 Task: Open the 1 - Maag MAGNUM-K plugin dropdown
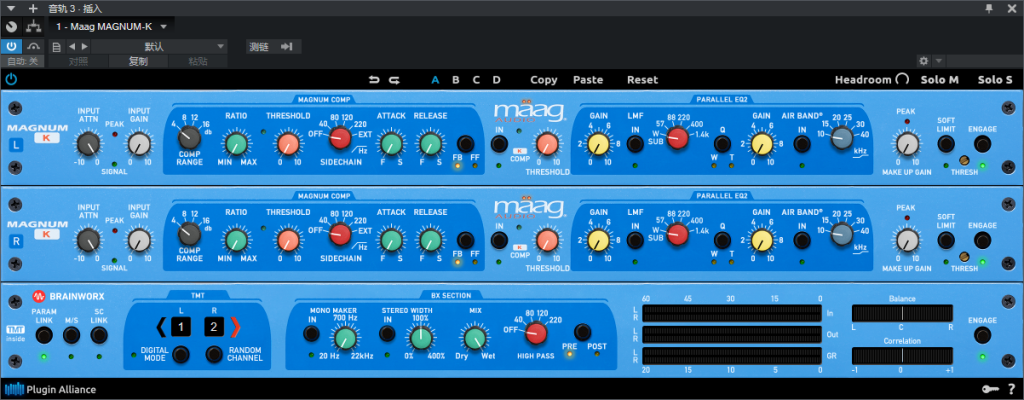[x=112, y=27]
